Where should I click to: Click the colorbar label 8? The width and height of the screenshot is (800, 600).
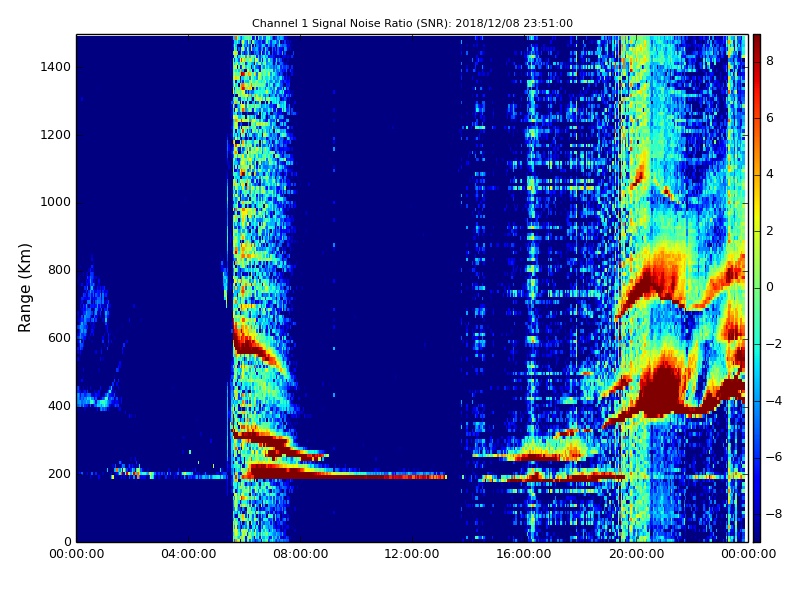click(x=770, y=61)
